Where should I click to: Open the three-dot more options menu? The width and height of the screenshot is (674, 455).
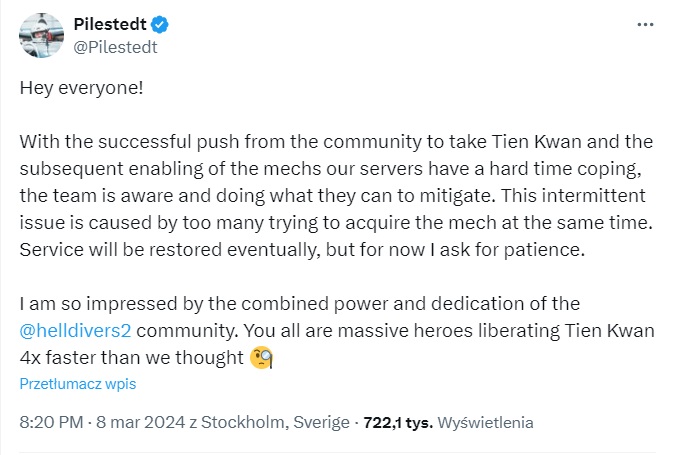645,22
